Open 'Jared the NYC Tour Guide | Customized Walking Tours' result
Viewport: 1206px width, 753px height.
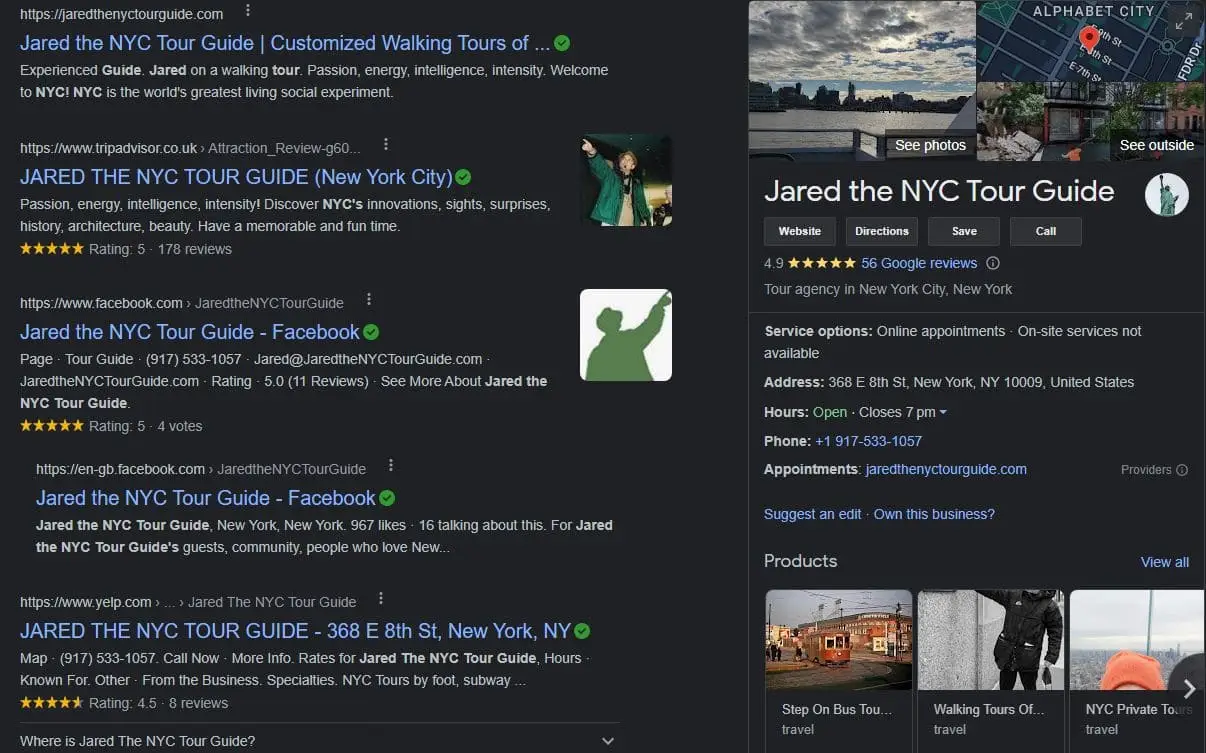point(284,43)
